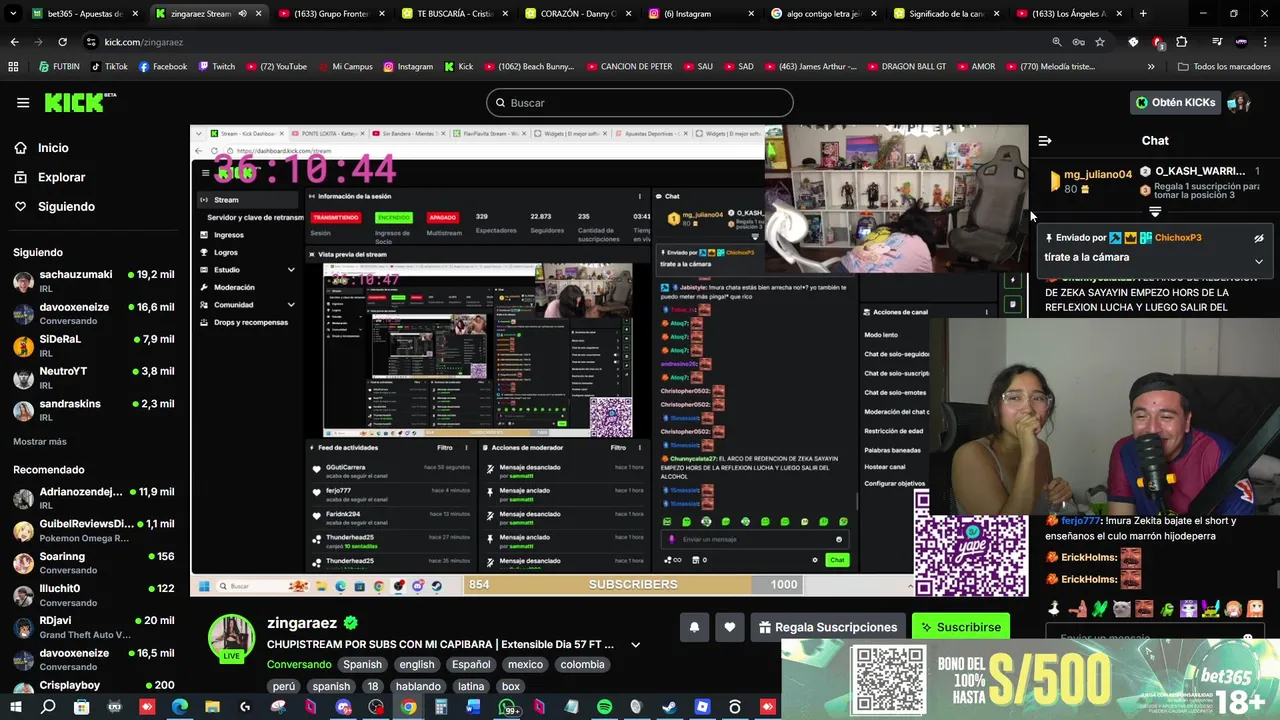Open Chrome three-dot menu

click(1266, 42)
